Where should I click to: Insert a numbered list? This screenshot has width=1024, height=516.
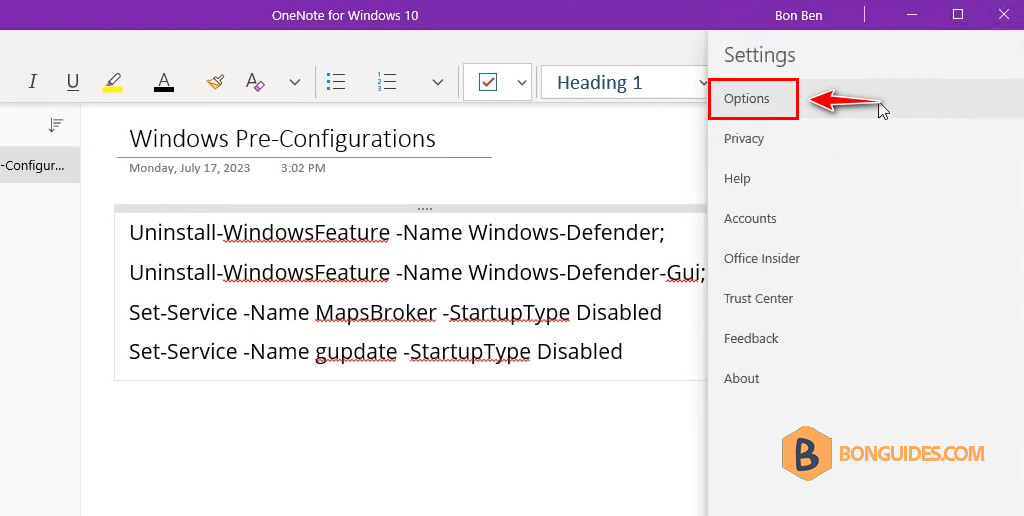coord(387,82)
